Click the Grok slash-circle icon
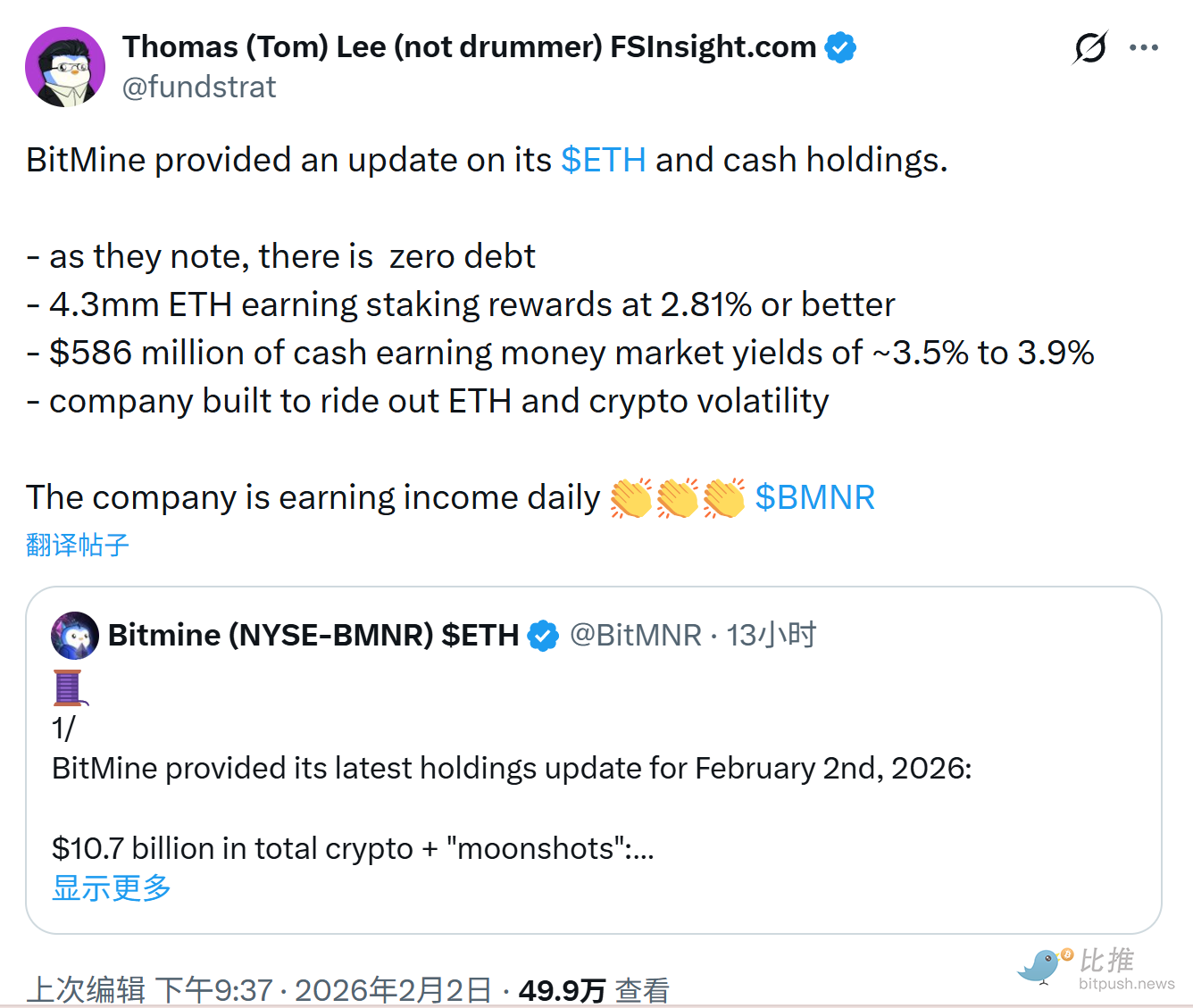The image size is (1193, 1008). coord(1090,47)
